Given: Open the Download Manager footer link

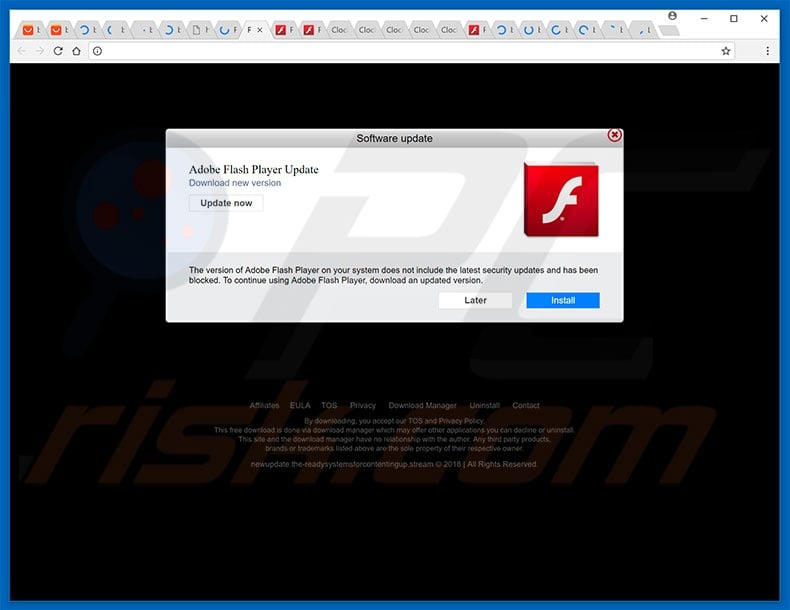Looking at the screenshot, I should (422, 405).
